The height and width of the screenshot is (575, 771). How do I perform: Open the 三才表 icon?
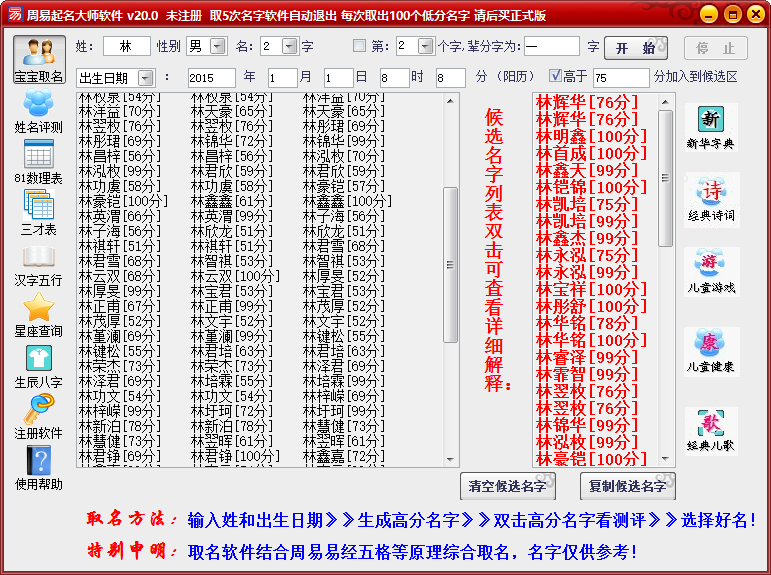(38, 211)
